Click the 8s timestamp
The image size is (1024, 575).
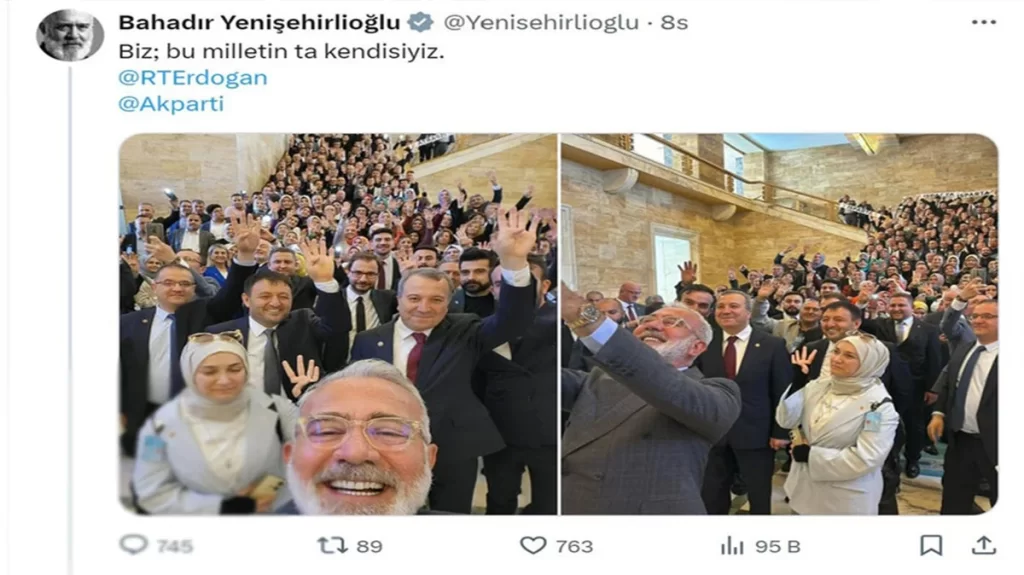674,22
